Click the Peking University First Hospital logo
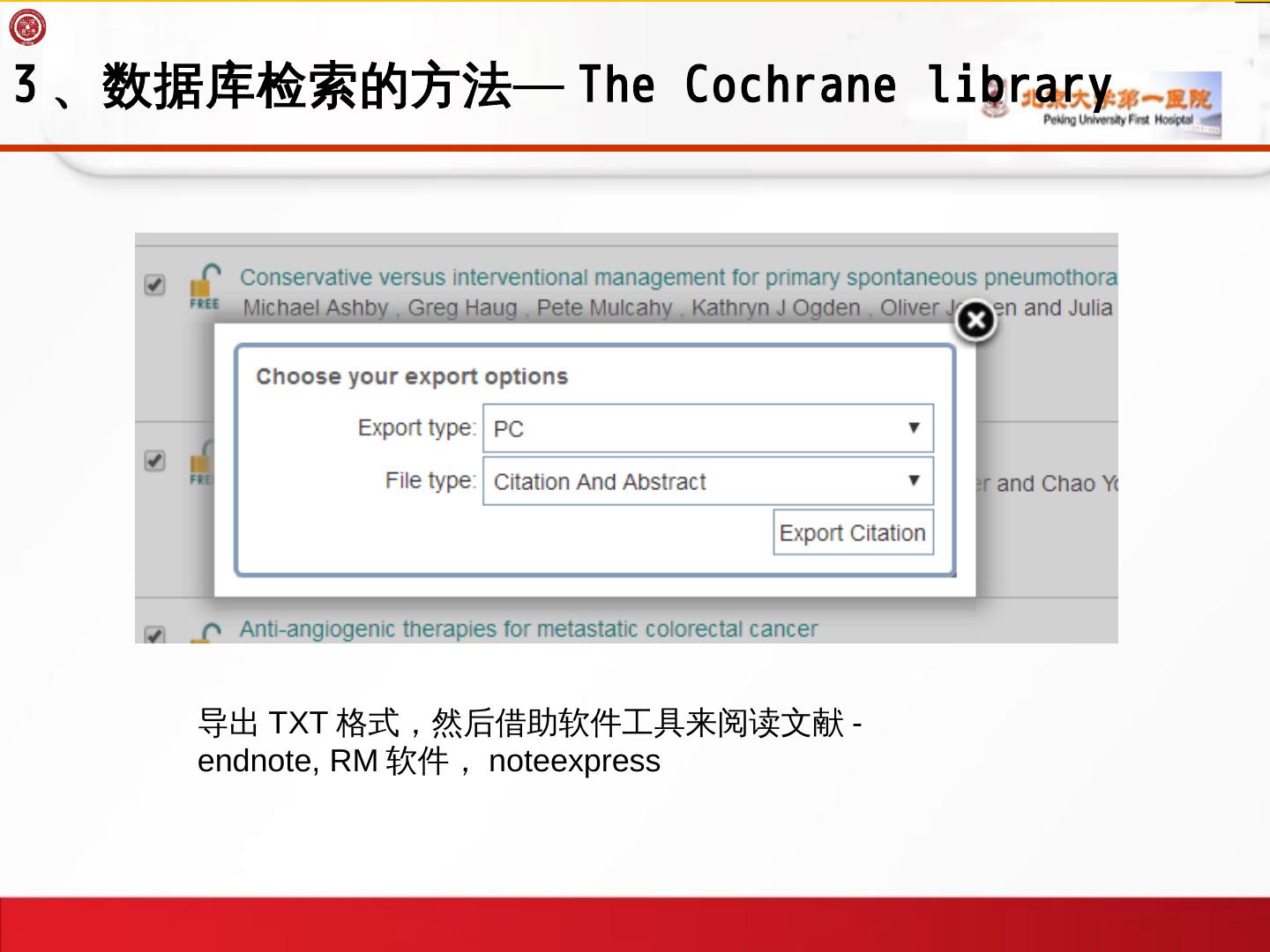 1094,106
